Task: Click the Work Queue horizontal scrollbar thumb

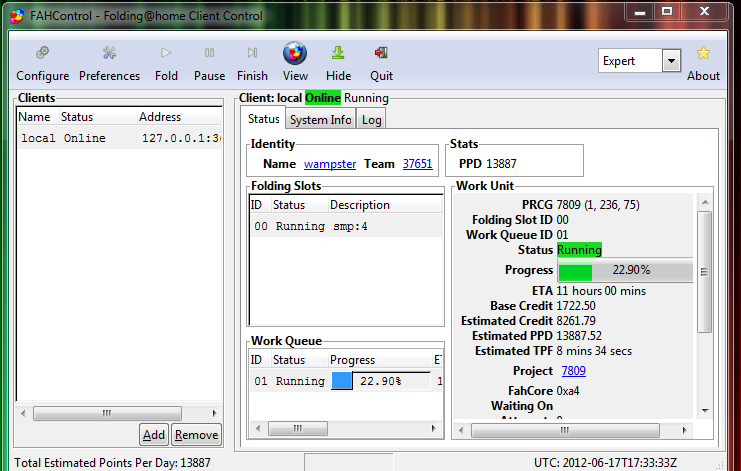Action: pyautogui.click(x=298, y=428)
